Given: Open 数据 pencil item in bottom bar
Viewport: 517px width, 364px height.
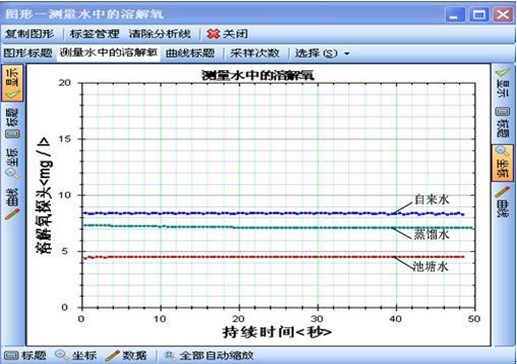Looking at the screenshot, I should (x=112, y=355).
